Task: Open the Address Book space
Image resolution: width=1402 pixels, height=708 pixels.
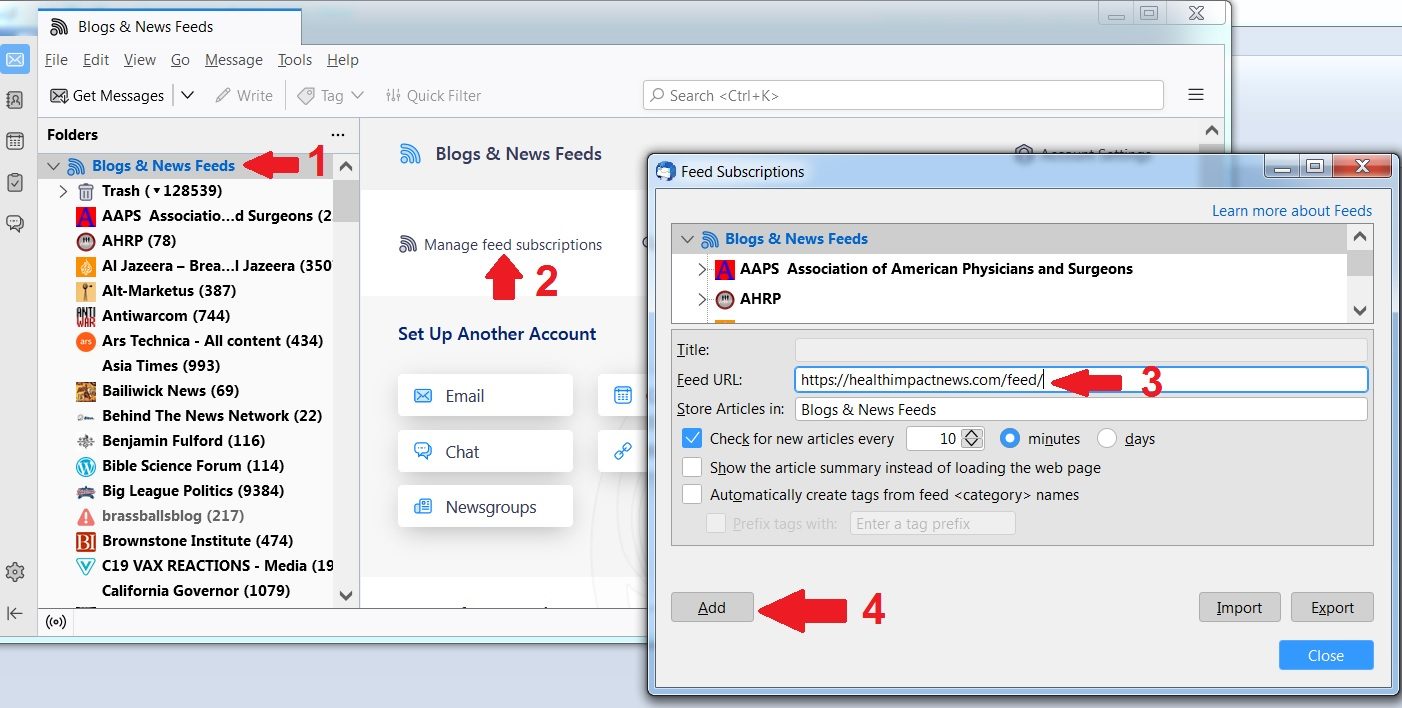Action: coord(15,100)
